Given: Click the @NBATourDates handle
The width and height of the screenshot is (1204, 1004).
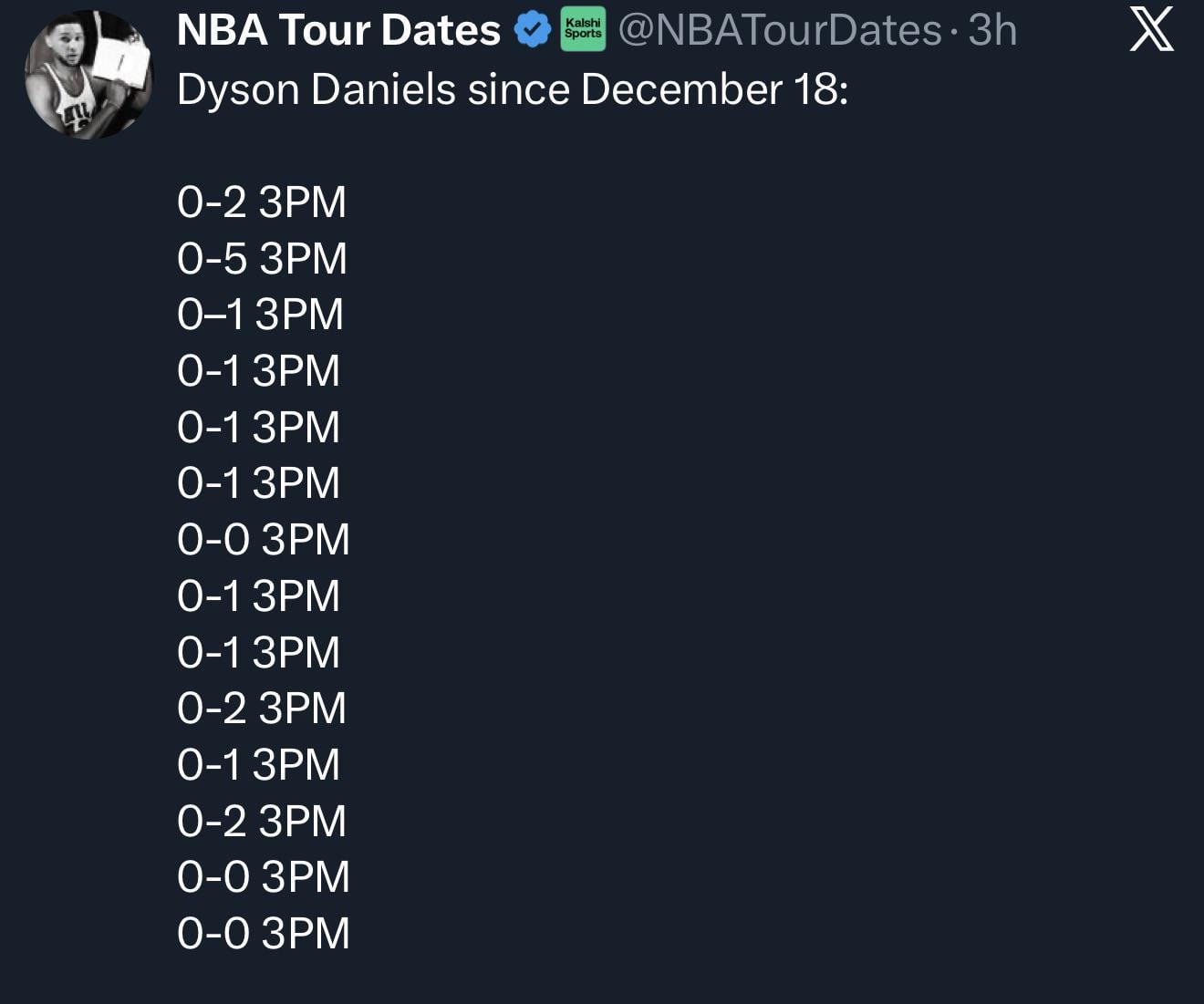Looking at the screenshot, I should 780,30.
